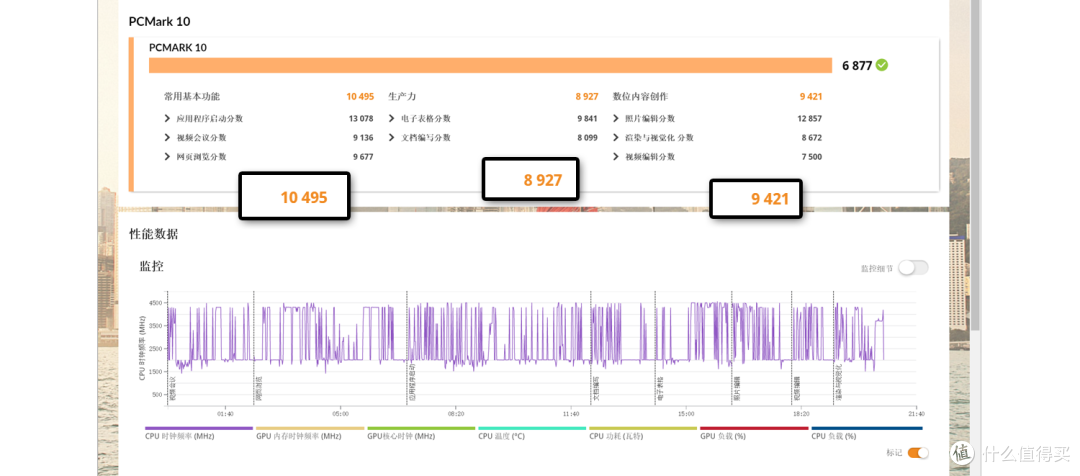1080x476 pixels.
Task: Select the CPU 时钟频率 (MHz) legend entry
Action: (199, 433)
